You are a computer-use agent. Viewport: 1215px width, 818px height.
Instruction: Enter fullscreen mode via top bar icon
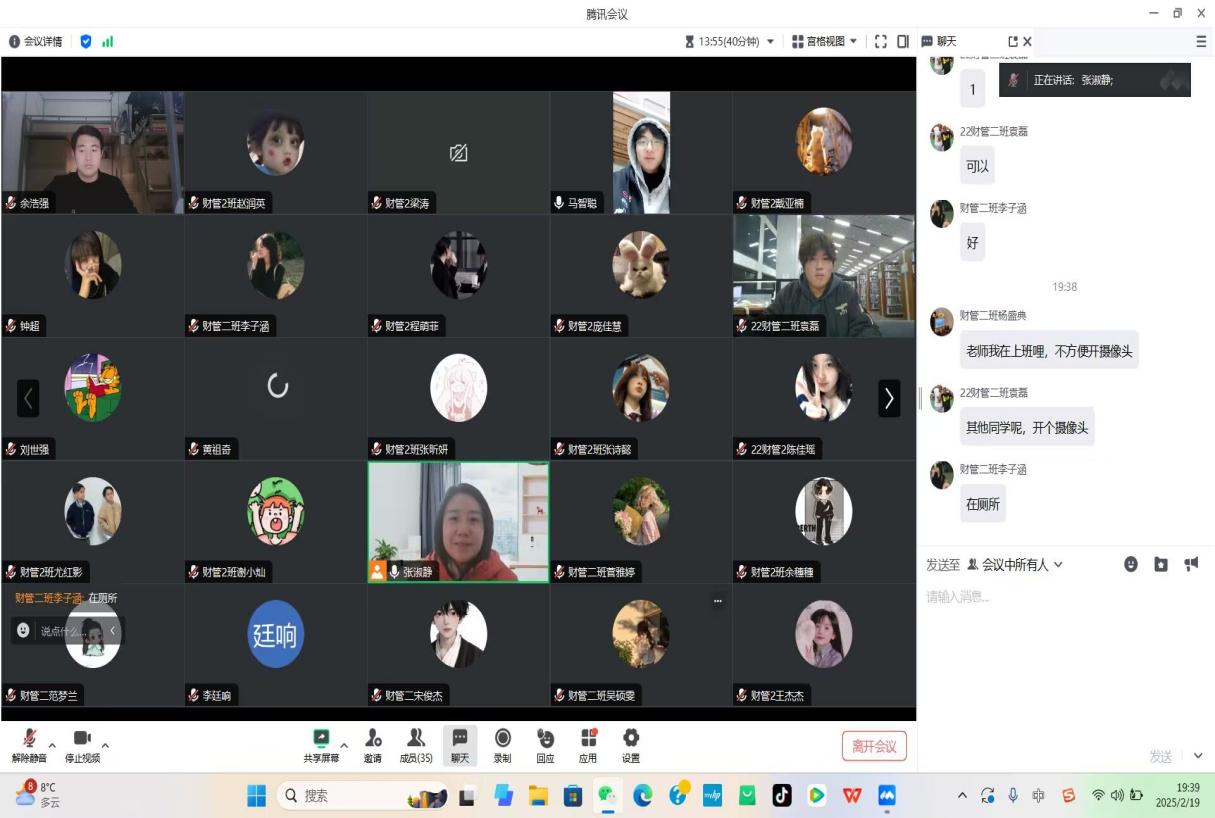click(881, 41)
